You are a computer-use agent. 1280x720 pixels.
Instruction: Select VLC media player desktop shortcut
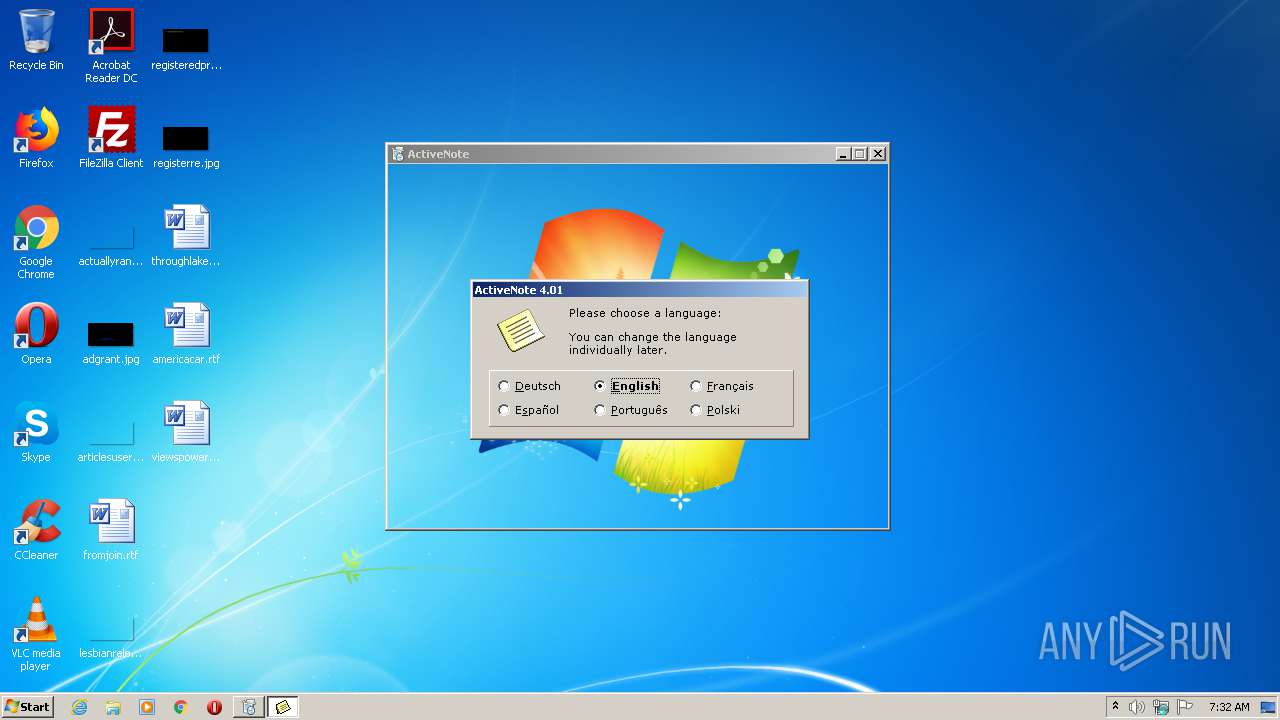[x=36, y=634]
